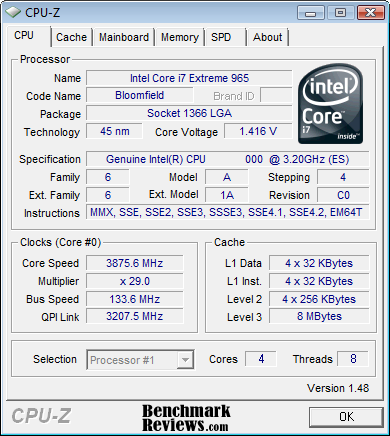The width and height of the screenshot is (390, 436).
Task: Click the Core Speed value 3875.6 MHz
Action: 135,263
